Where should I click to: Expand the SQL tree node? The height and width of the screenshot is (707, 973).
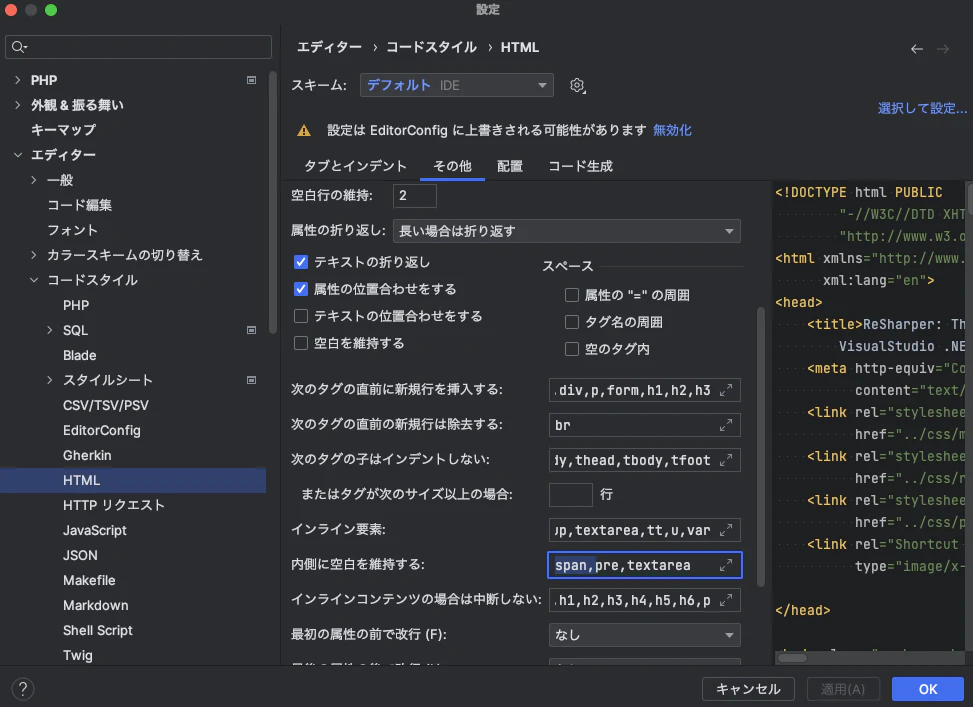[50, 330]
